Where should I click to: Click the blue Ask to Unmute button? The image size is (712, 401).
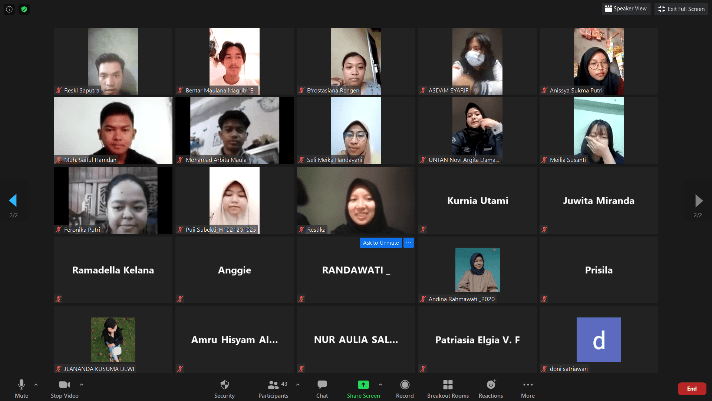(380, 243)
